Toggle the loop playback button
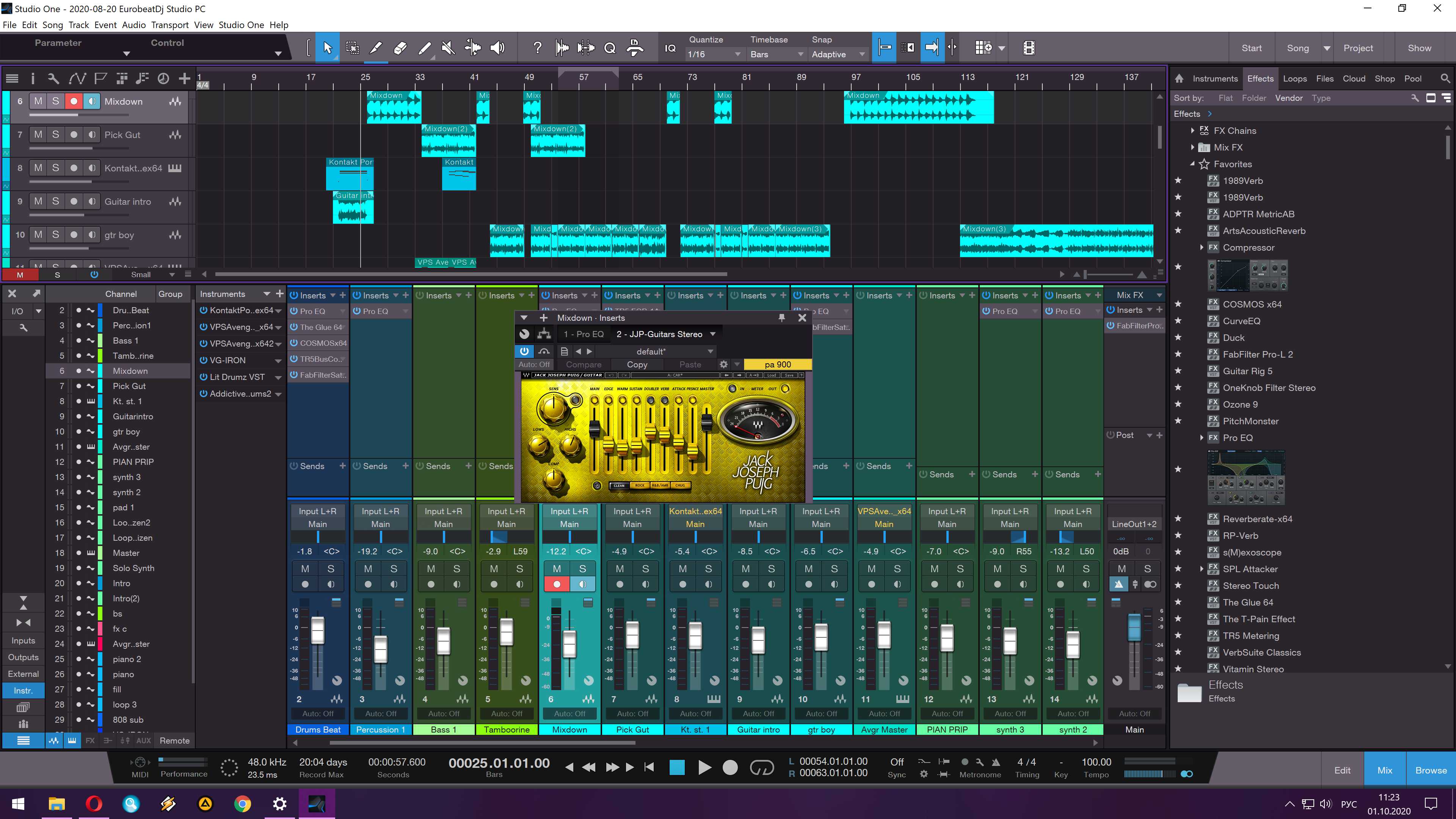This screenshot has height=819, width=1456. (761, 767)
